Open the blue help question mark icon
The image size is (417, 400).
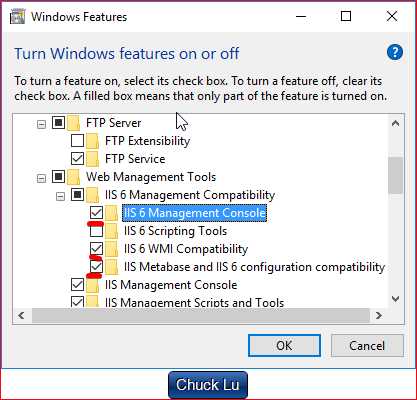395,53
